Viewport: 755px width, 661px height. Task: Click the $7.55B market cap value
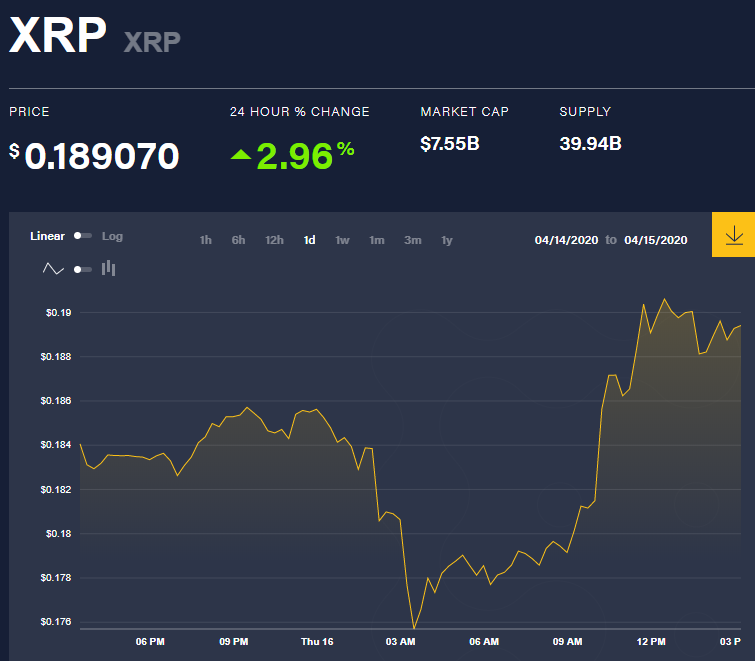pyautogui.click(x=450, y=143)
